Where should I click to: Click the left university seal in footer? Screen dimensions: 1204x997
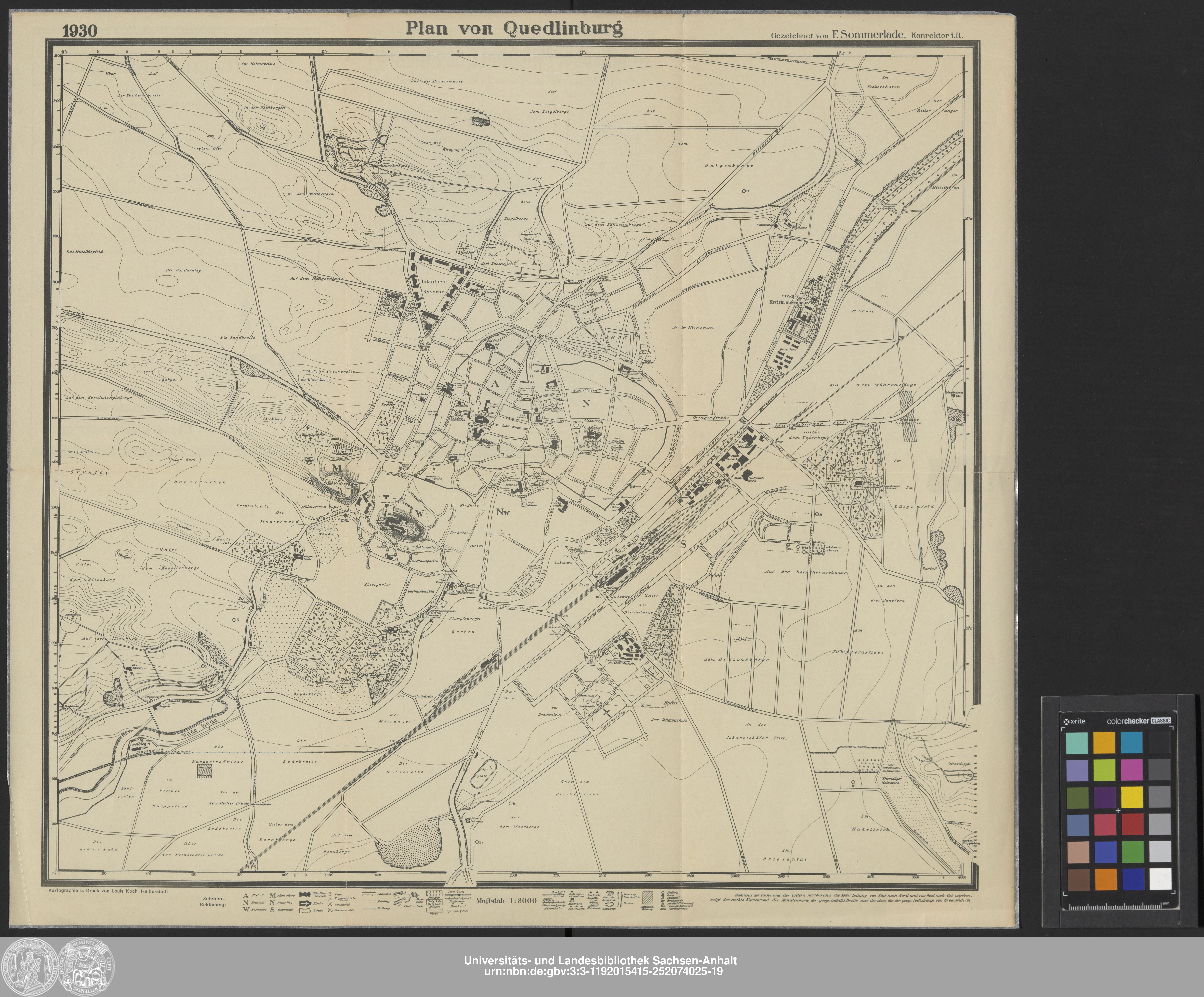30,967
